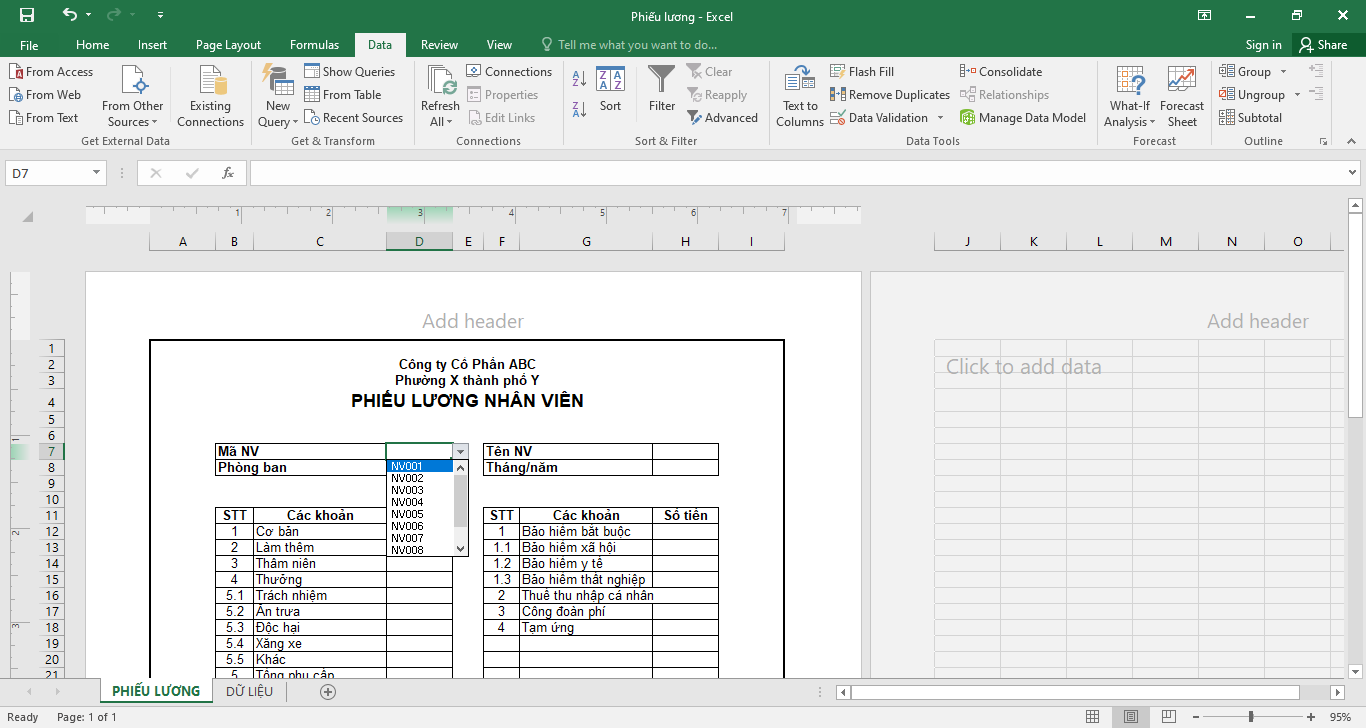
Task: Switch to DỮ LIỆU sheet
Action: click(249, 691)
